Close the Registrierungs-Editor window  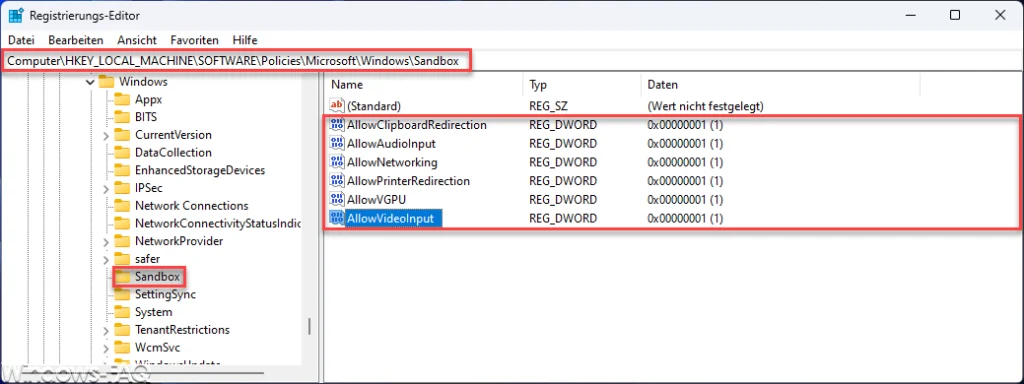click(x=1001, y=15)
